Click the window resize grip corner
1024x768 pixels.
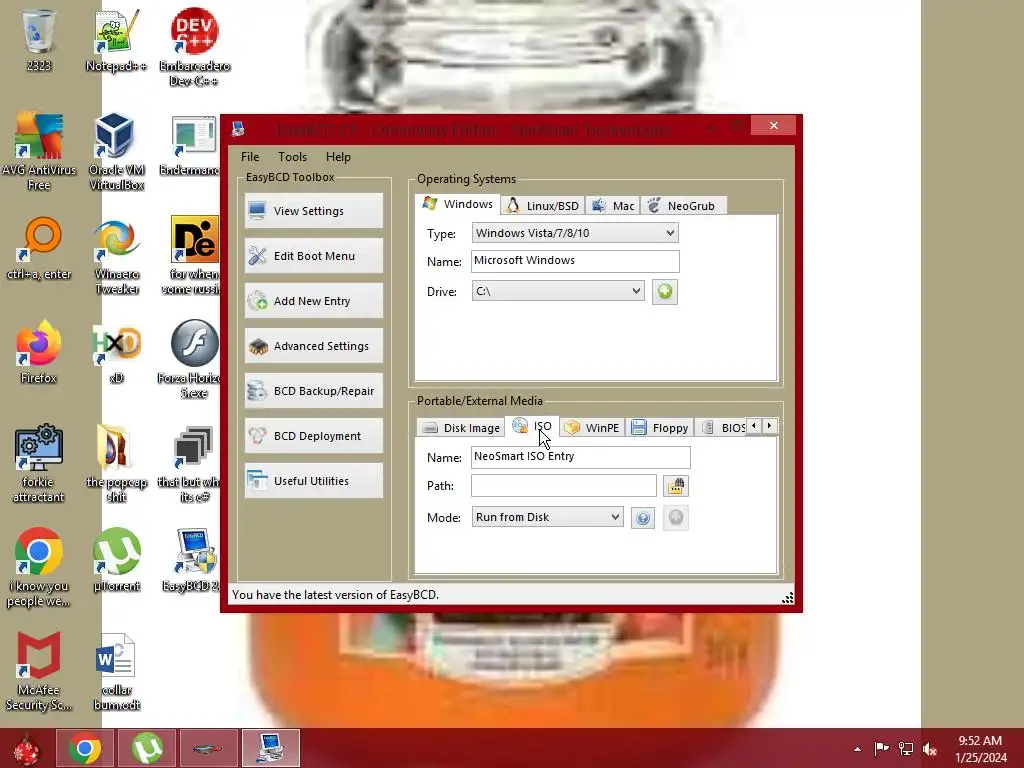tap(788, 598)
